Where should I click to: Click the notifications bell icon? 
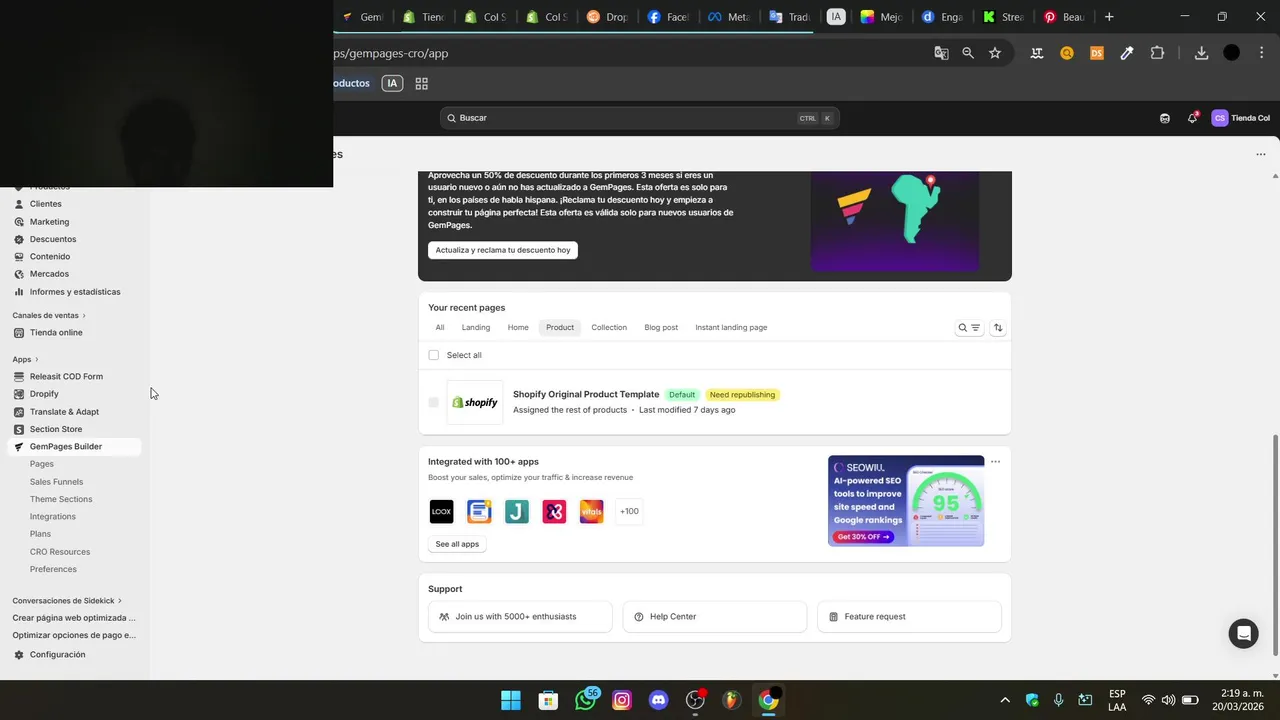(x=1192, y=118)
